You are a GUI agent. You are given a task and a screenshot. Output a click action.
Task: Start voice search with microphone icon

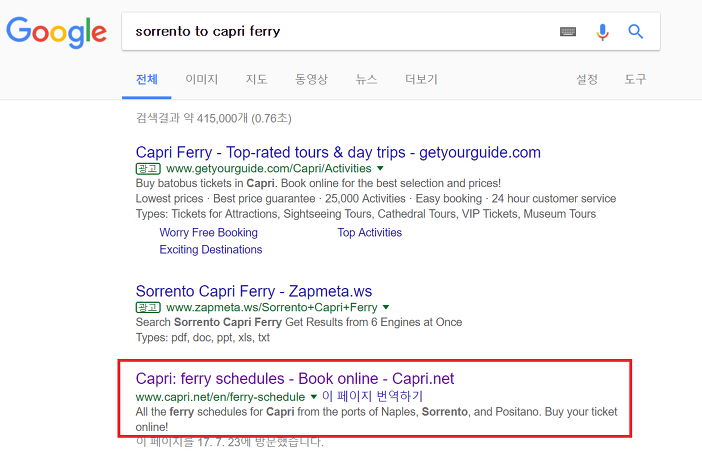603,32
